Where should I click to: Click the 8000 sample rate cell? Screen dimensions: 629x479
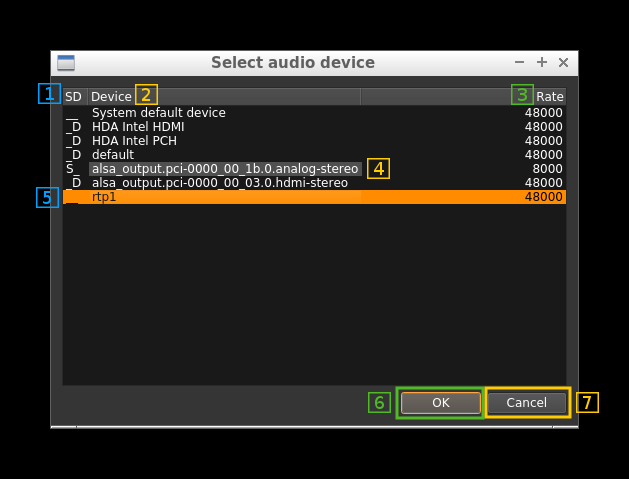point(547,169)
